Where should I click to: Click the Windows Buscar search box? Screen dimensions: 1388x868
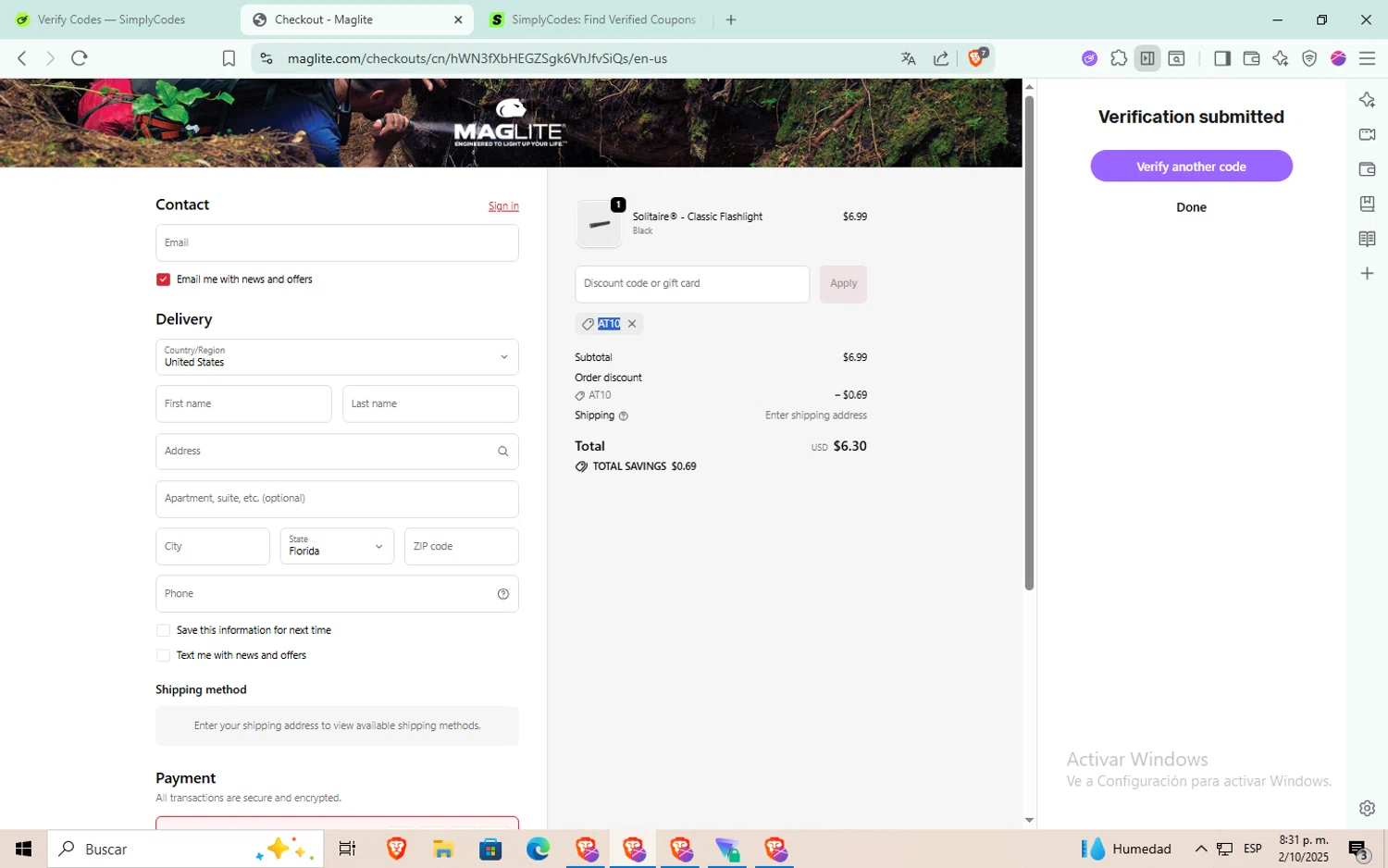(x=185, y=849)
